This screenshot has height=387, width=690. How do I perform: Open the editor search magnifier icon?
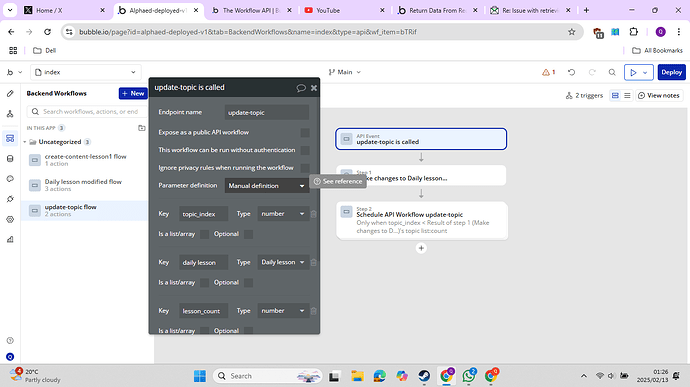pyautogui.click(x=612, y=72)
